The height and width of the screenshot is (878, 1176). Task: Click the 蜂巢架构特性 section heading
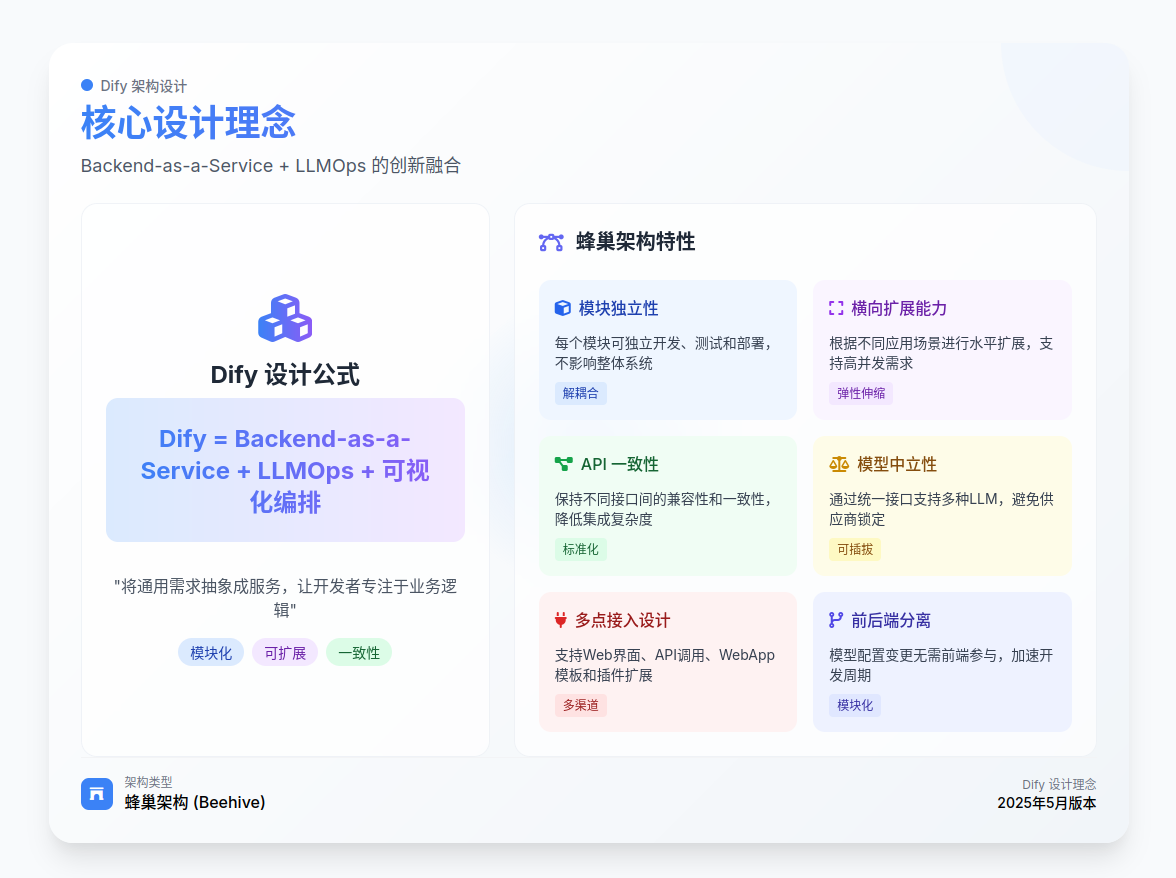pyautogui.click(x=635, y=241)
